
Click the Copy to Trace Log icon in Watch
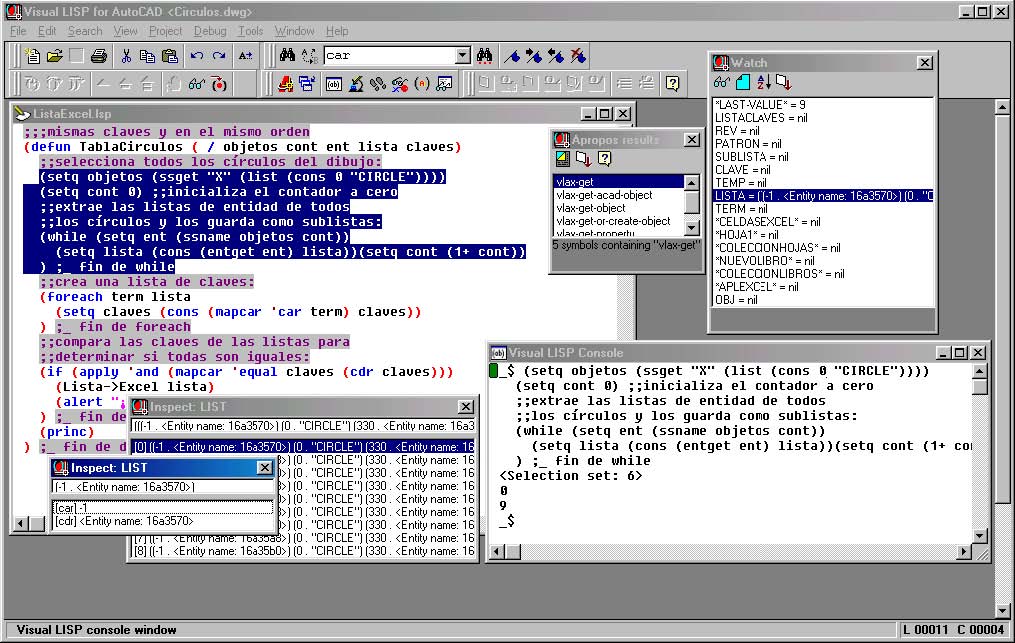point(783,82)
